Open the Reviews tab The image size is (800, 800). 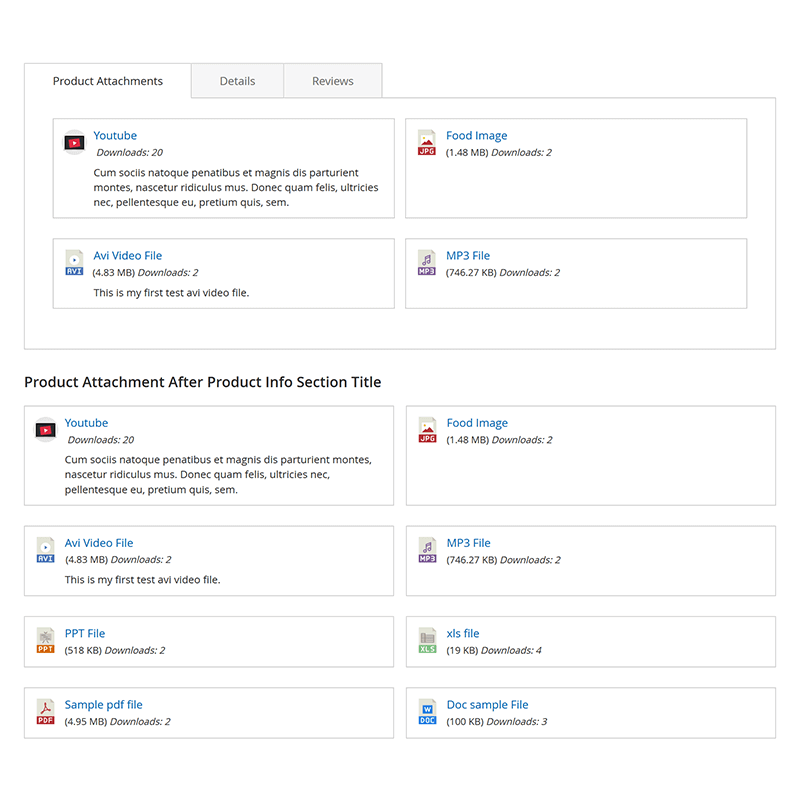coord(332,81)
